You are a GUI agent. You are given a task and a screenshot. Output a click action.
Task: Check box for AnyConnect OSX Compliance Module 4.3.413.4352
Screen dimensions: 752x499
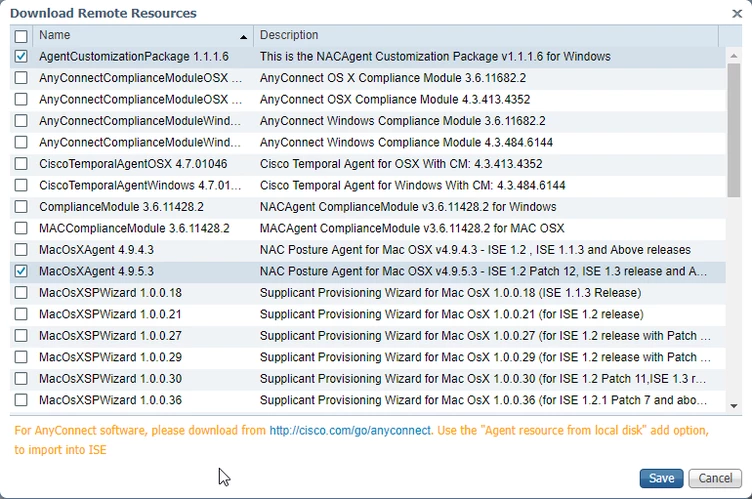point(21,99)
